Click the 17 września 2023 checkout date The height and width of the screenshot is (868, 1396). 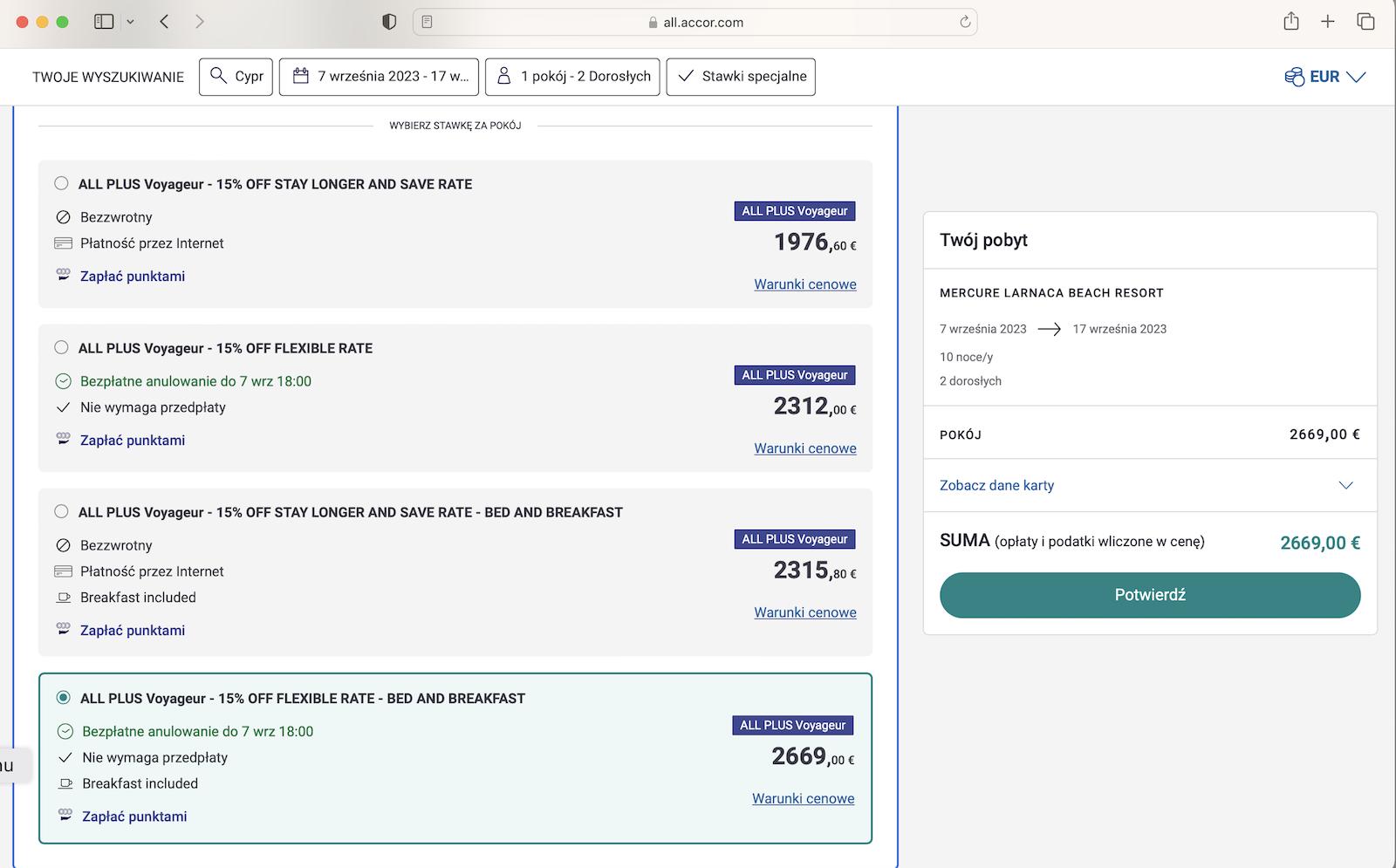click(x=1119, y=329)
